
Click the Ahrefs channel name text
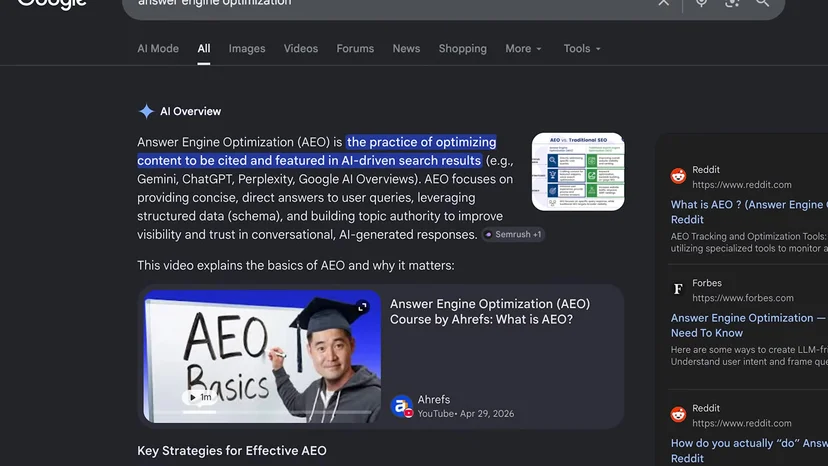(434, 399)
